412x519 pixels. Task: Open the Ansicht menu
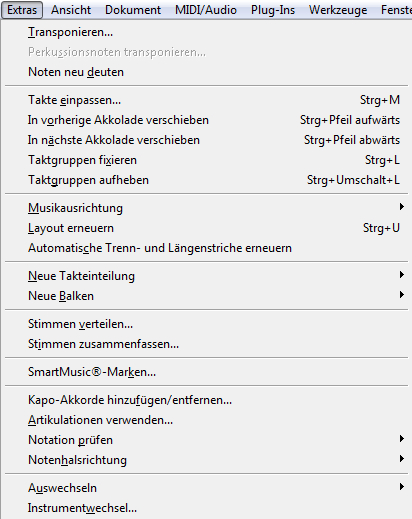(x=71, y=10)
